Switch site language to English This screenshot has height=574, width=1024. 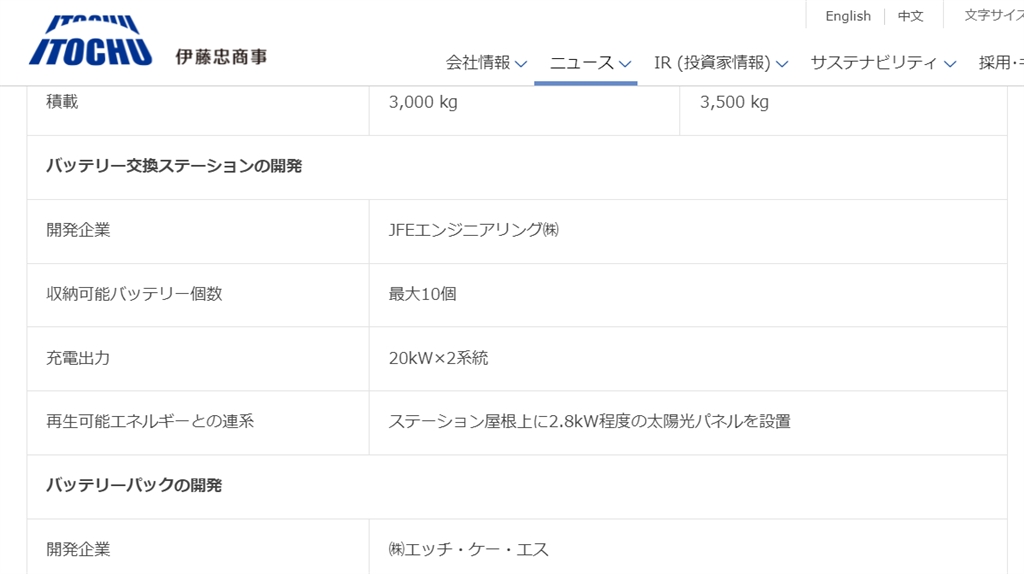click(x=848, y=16)
